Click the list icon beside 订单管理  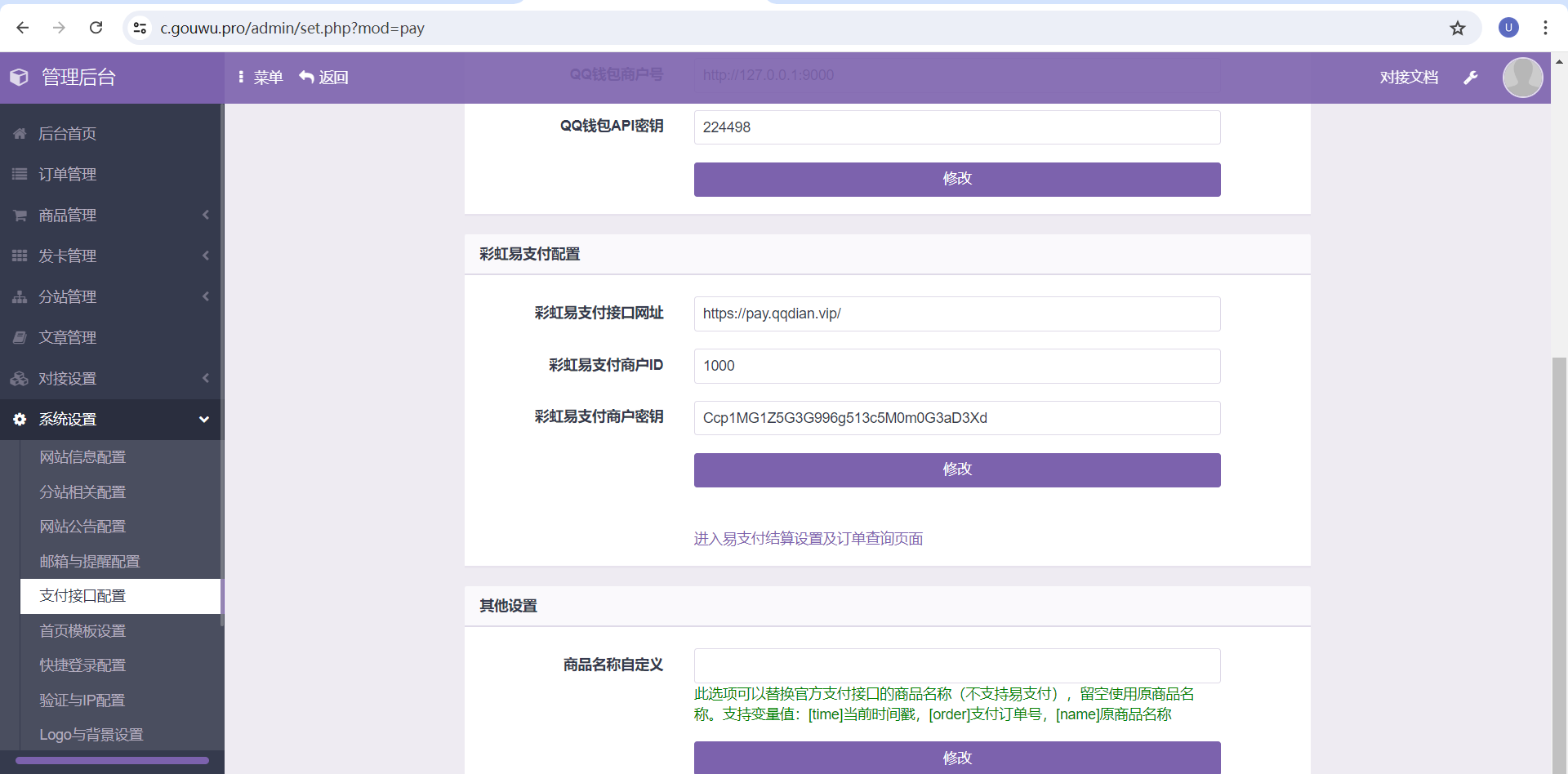(x=20, y=174)
